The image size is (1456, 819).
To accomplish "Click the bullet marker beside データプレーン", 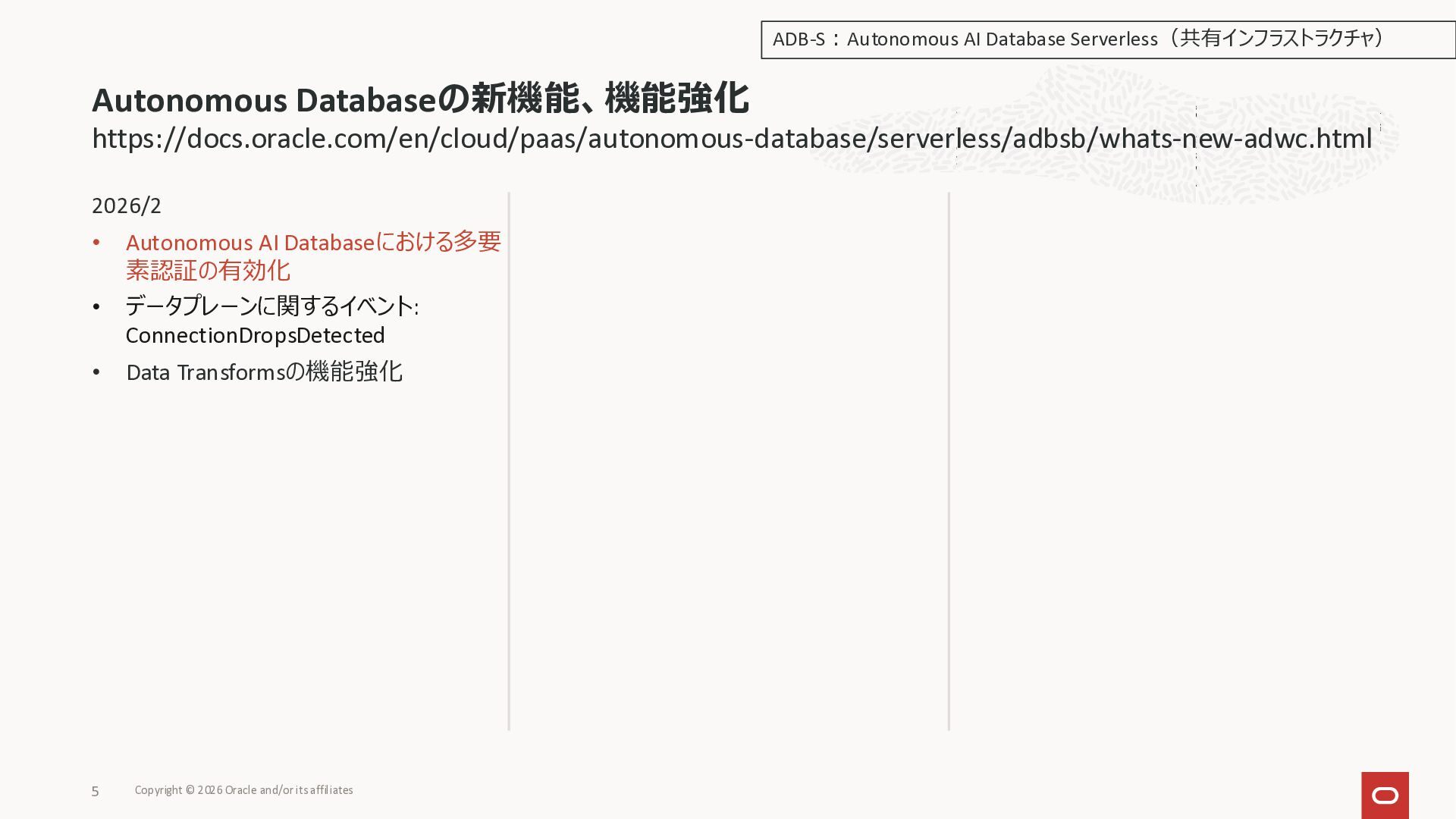I will point(96,307).
